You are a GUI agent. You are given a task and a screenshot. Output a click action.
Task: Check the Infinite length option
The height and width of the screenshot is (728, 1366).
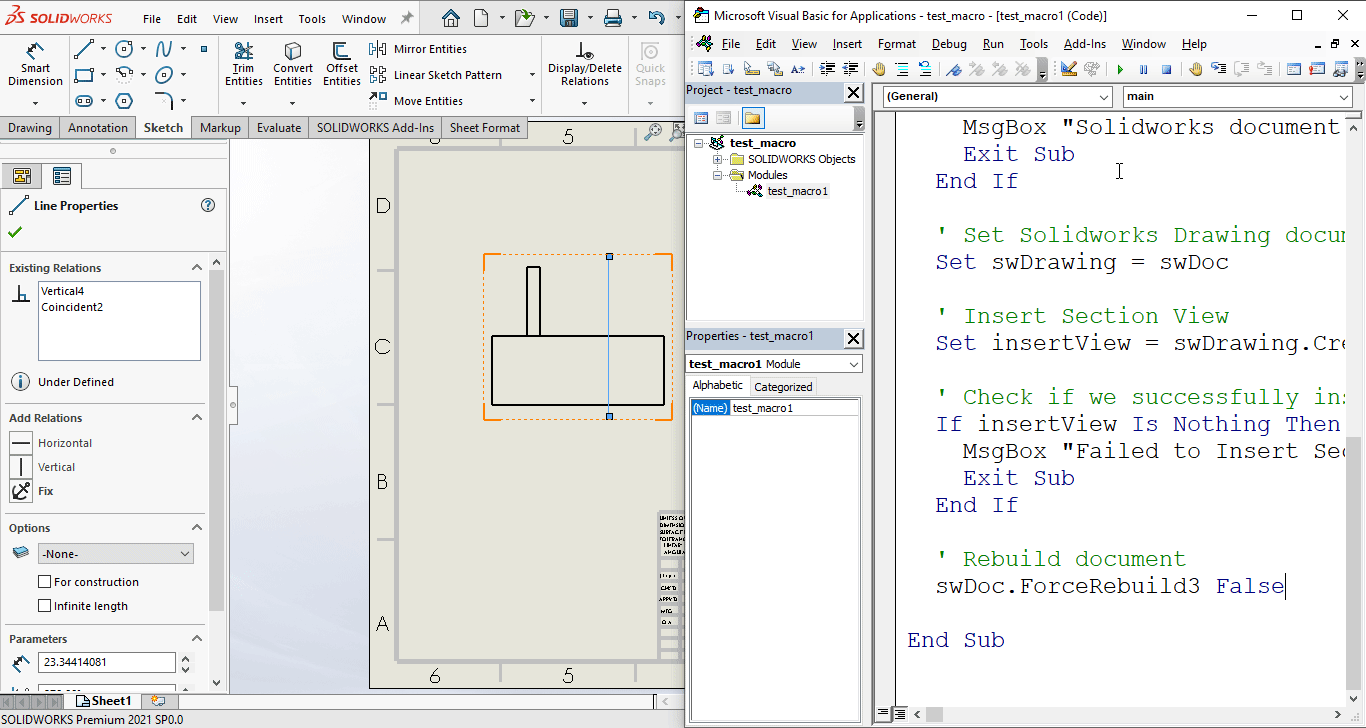click(44, 606)
